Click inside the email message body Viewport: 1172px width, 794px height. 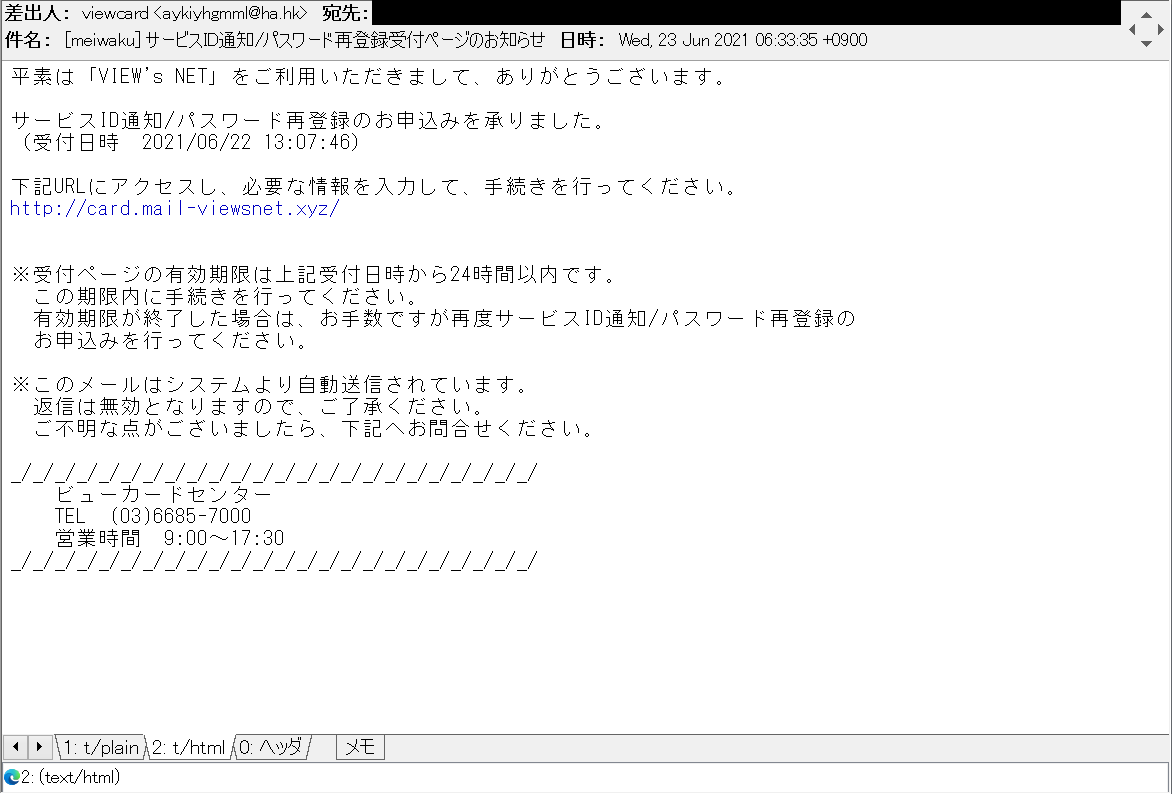point(400,300)
